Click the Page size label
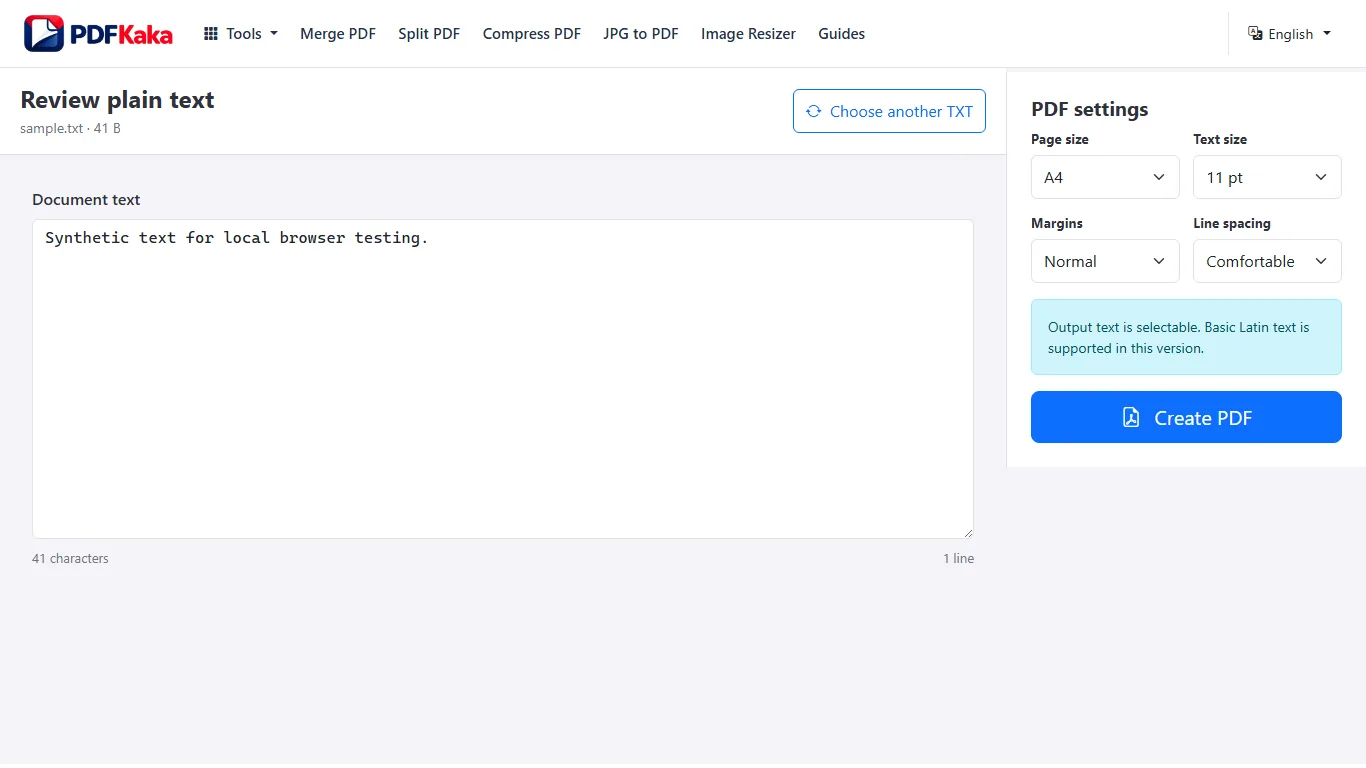This screenshot has width=1366, height=768. pos(1060,139)
